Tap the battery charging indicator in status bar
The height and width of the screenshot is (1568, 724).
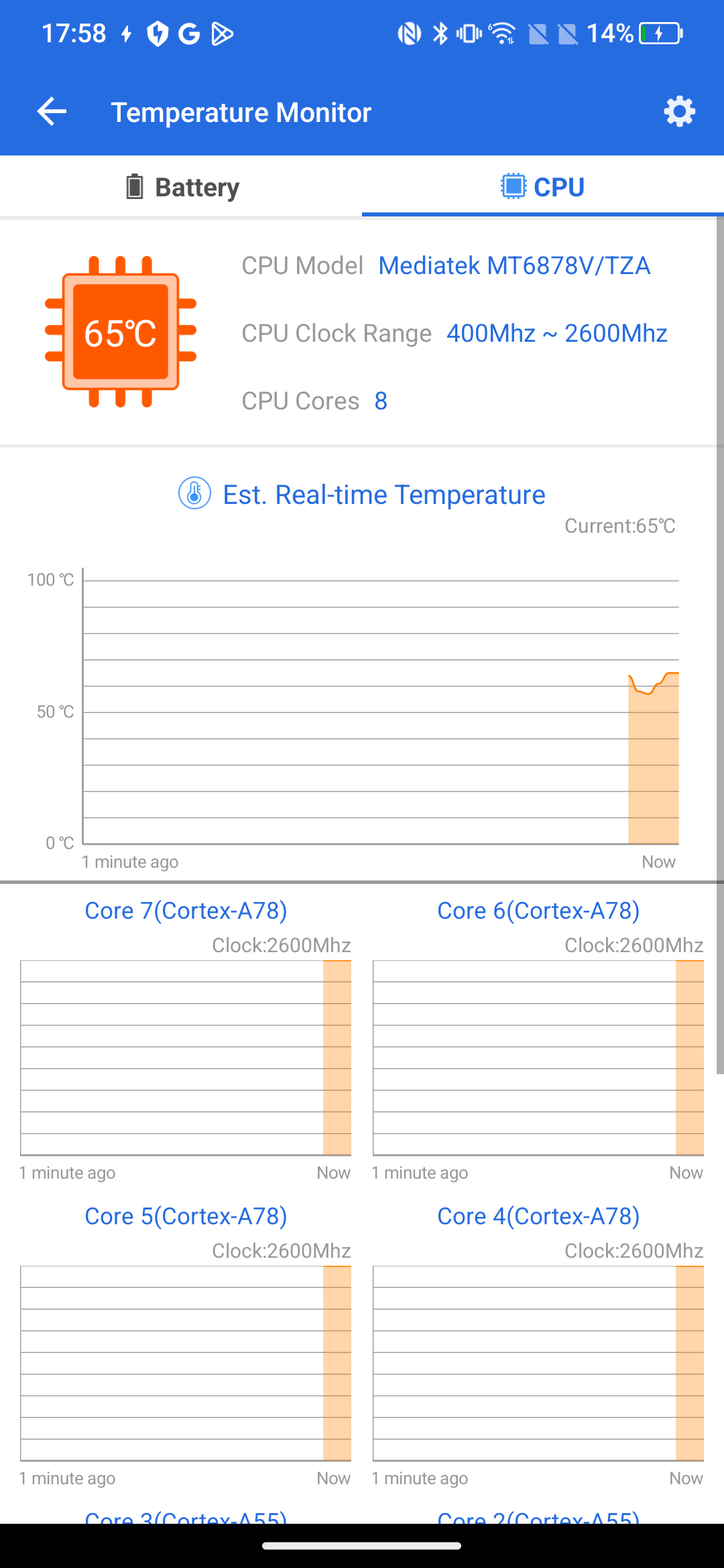(x=660, y=33)
